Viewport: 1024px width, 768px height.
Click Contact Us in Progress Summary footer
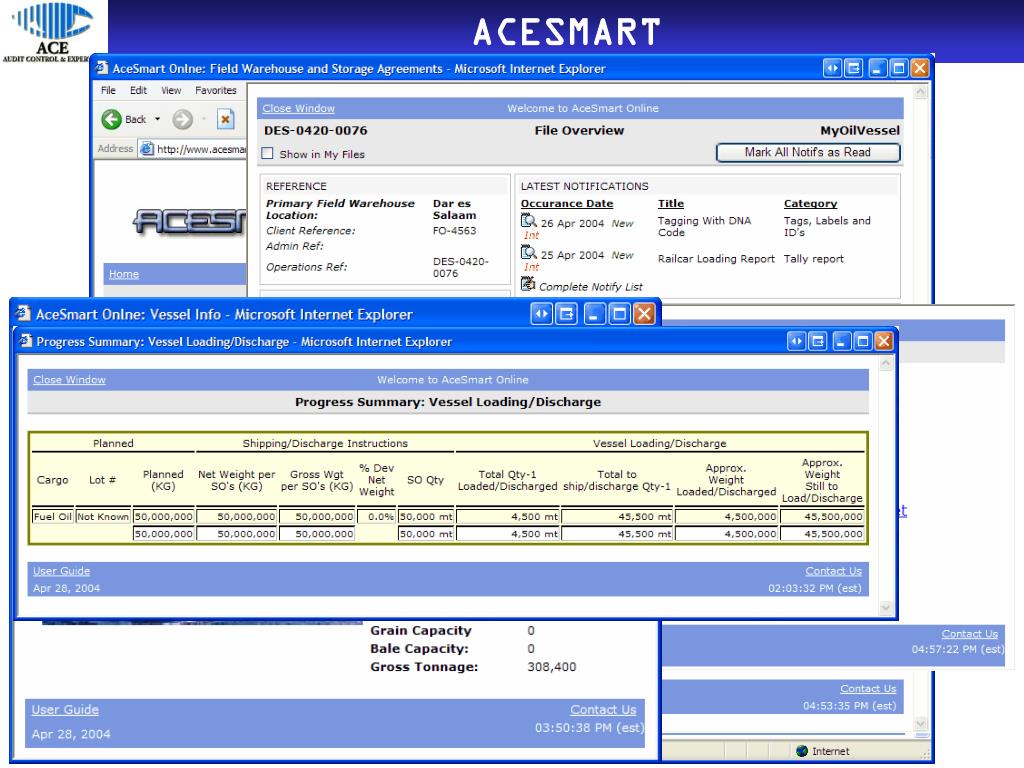click(833, 571)
